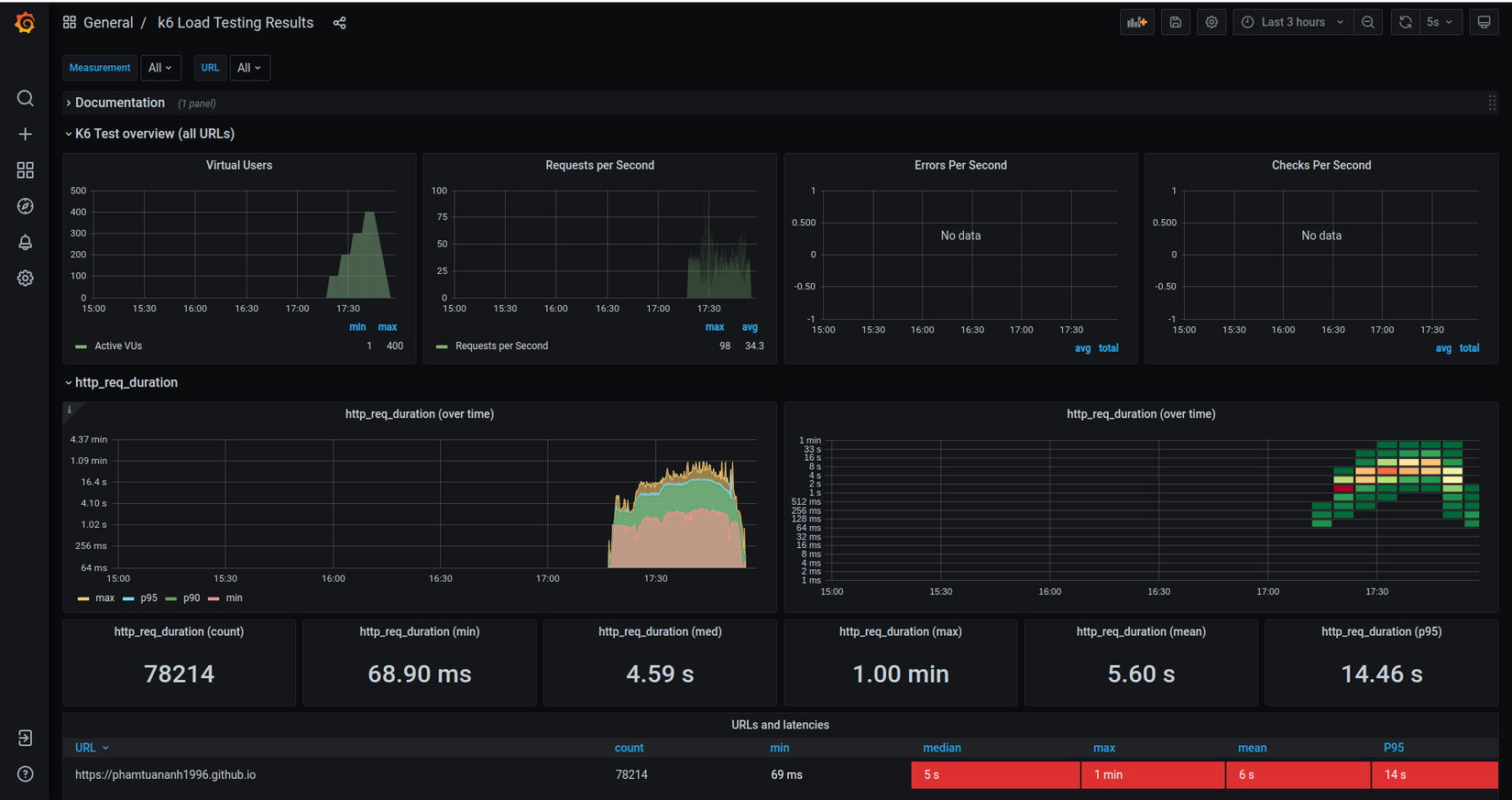Open the search dashboards icon in sidebar
1512x800 pixels.
[x=25, y=98]
